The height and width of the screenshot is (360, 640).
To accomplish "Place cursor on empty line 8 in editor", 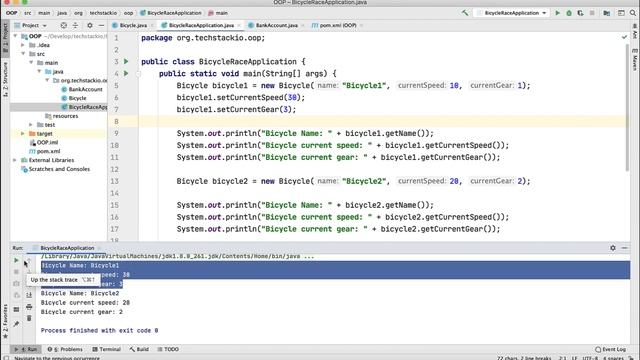I will pos(383,121).
